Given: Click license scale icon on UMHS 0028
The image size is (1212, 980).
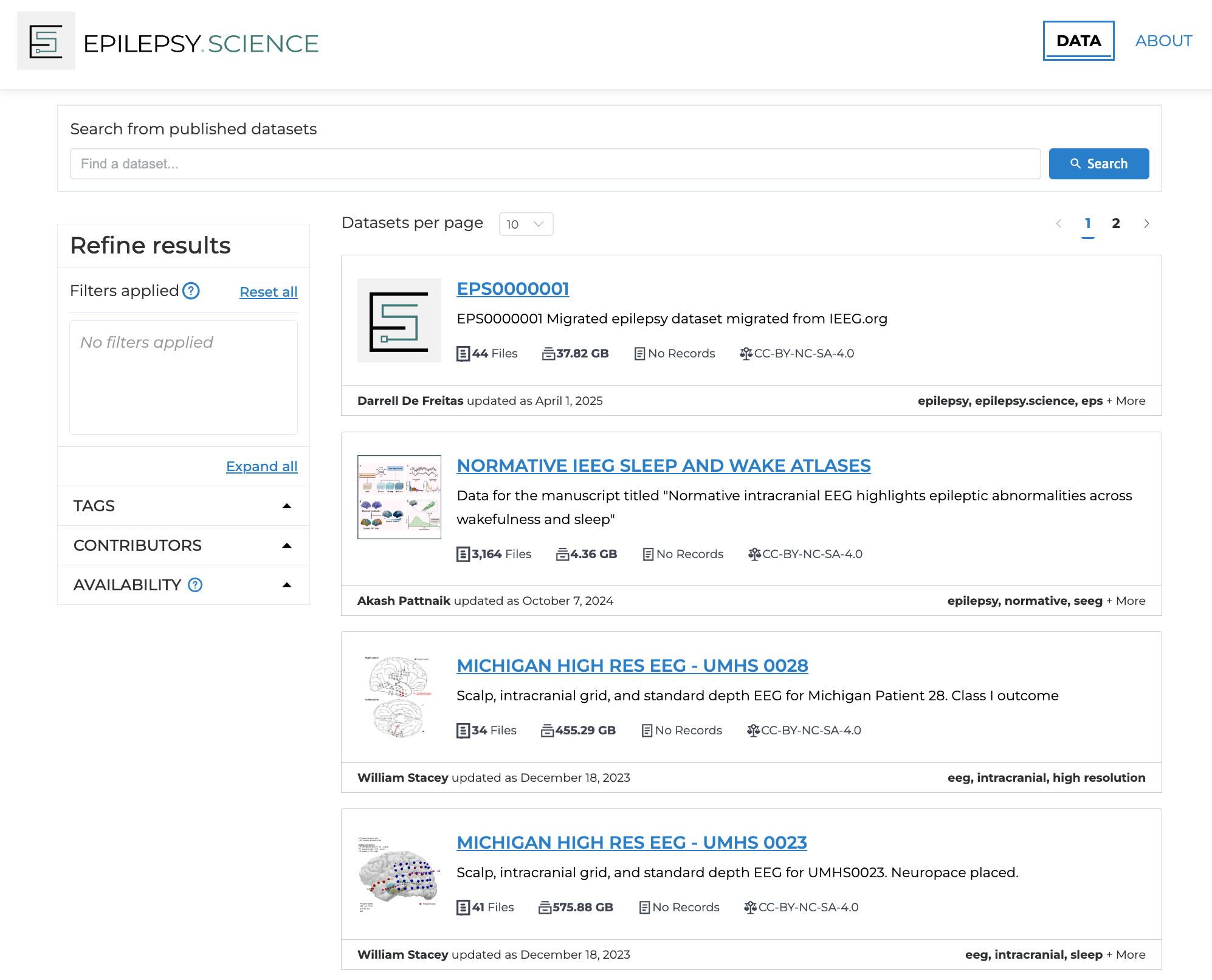Looking at the screenshot, I should point(753,730).
